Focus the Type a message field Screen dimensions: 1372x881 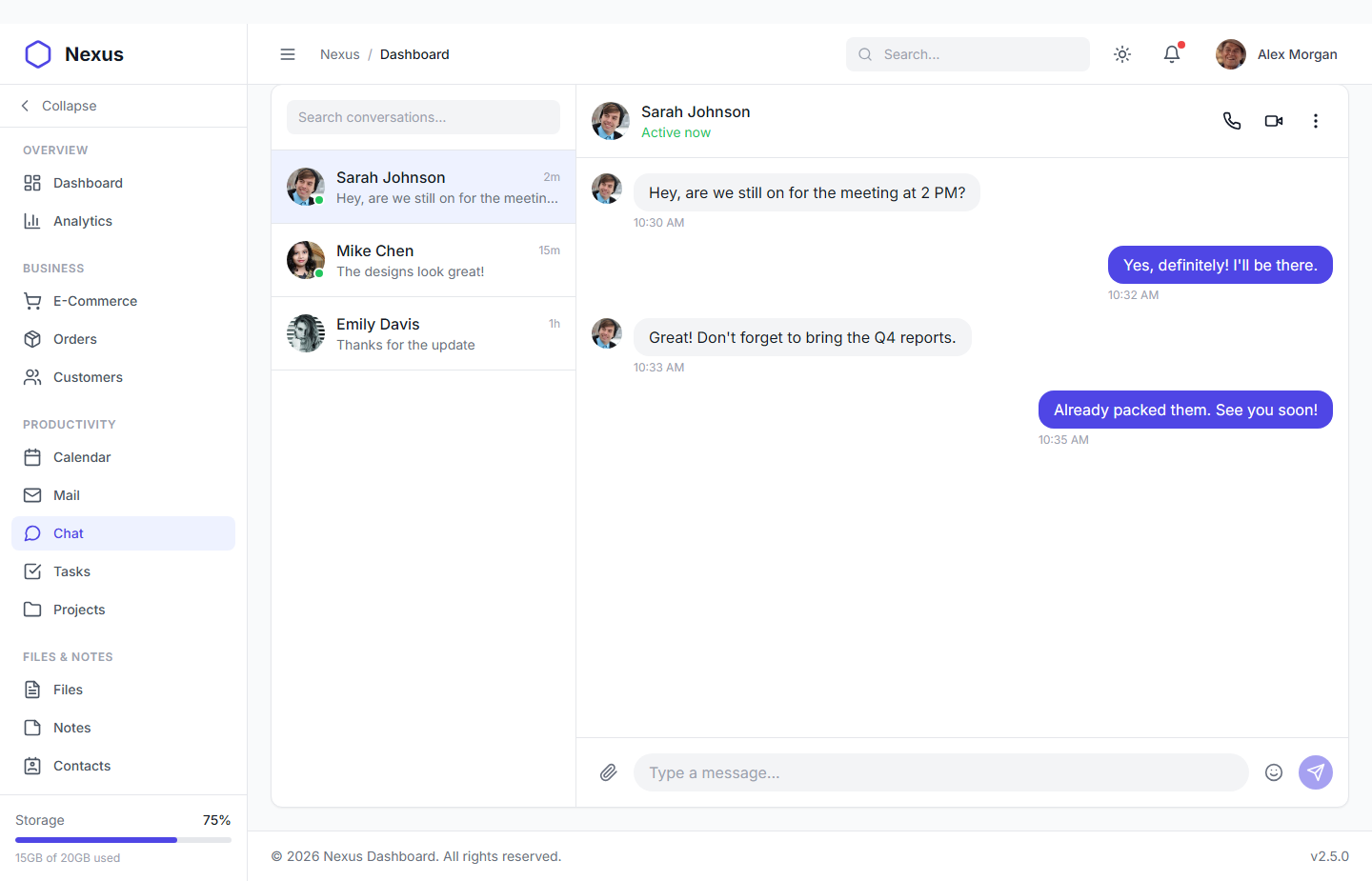coord(941,772)
